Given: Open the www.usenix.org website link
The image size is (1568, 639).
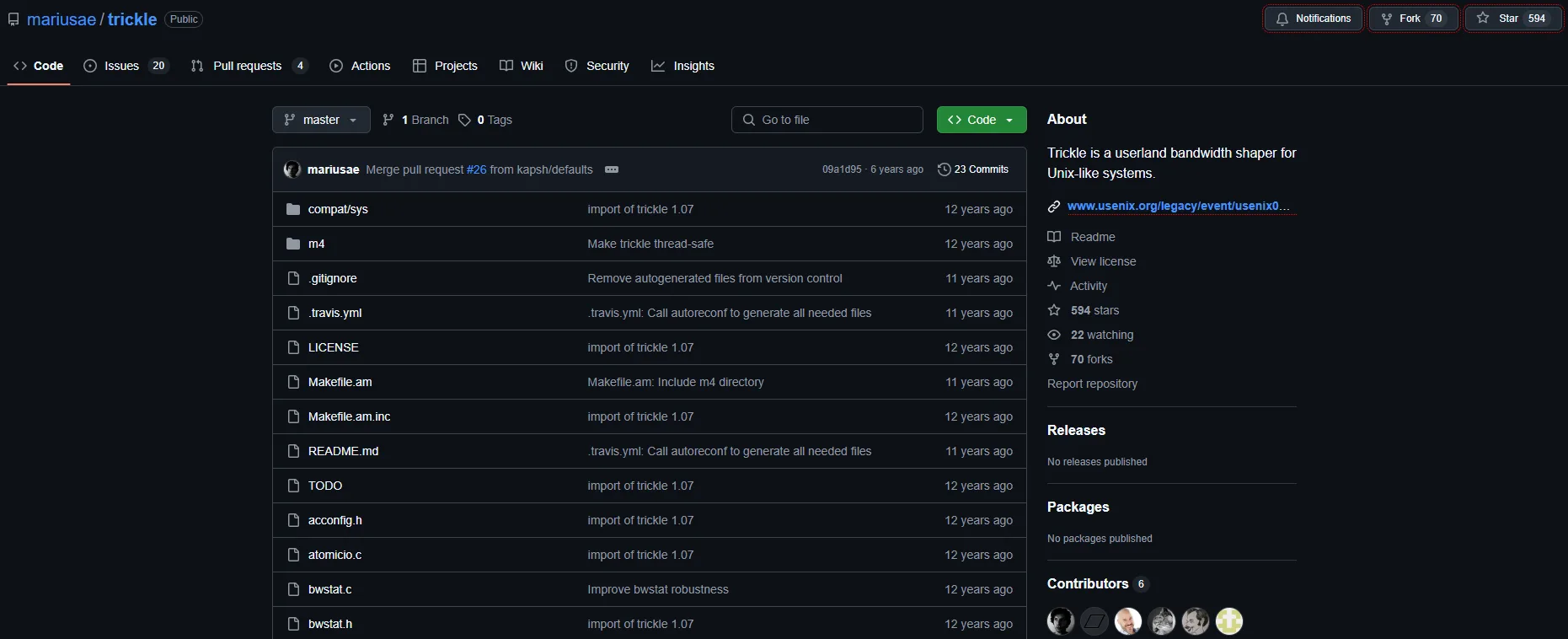Looking at the screenshot, I should point(1178,206).
